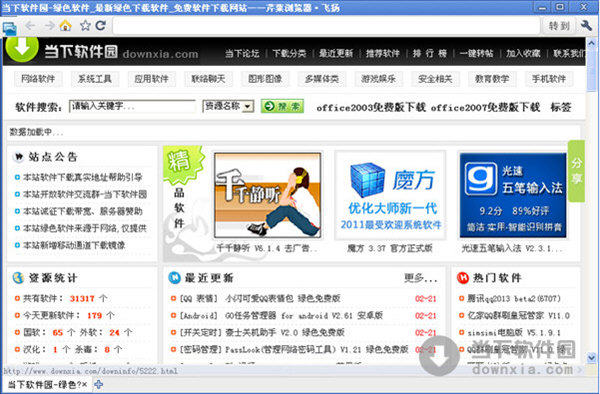Select the 多媒体类 category
The image size is (600, 394).
(322, 79)
